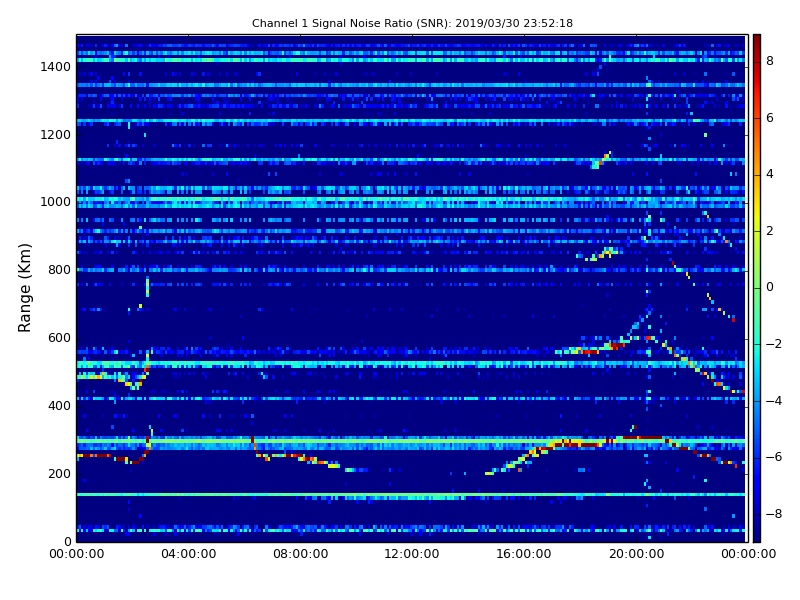This screenshot has width=800, height=600.
Task: Click the 400 range tick label
Action: point(59,406)
